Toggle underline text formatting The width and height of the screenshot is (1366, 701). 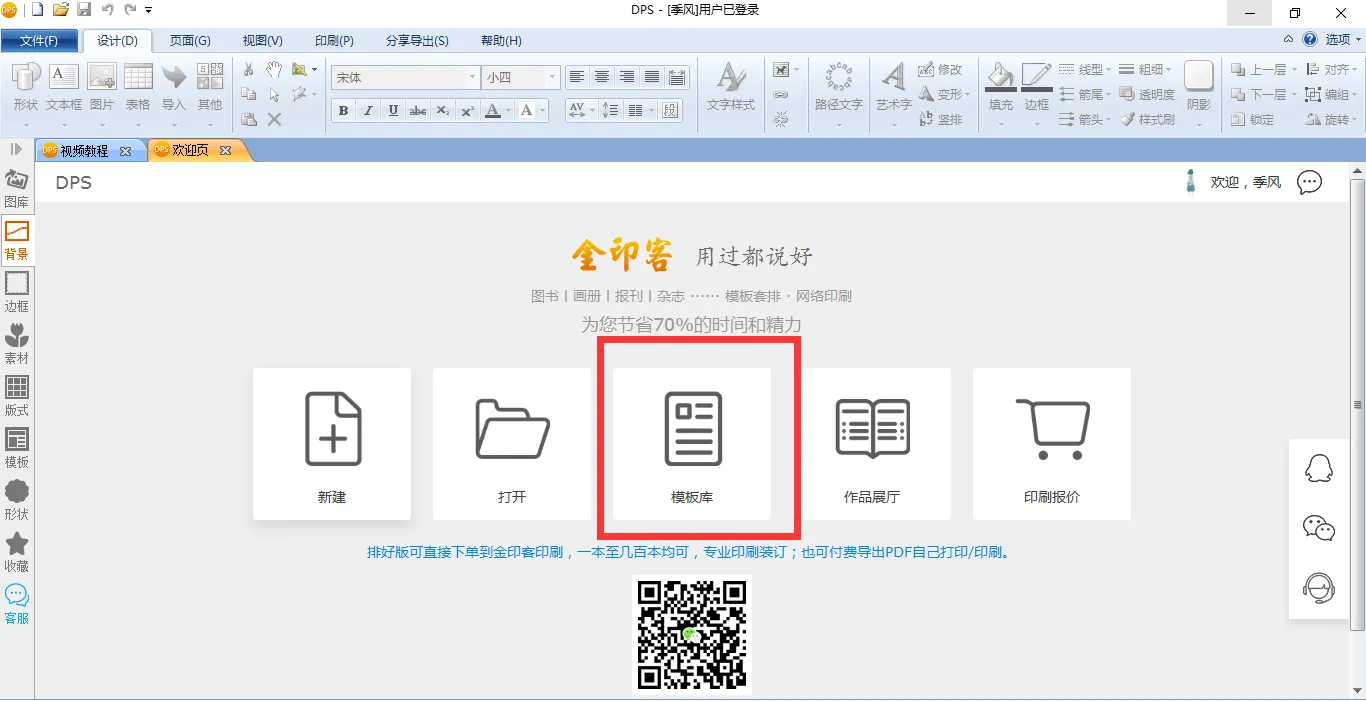(x=393, y=111)
